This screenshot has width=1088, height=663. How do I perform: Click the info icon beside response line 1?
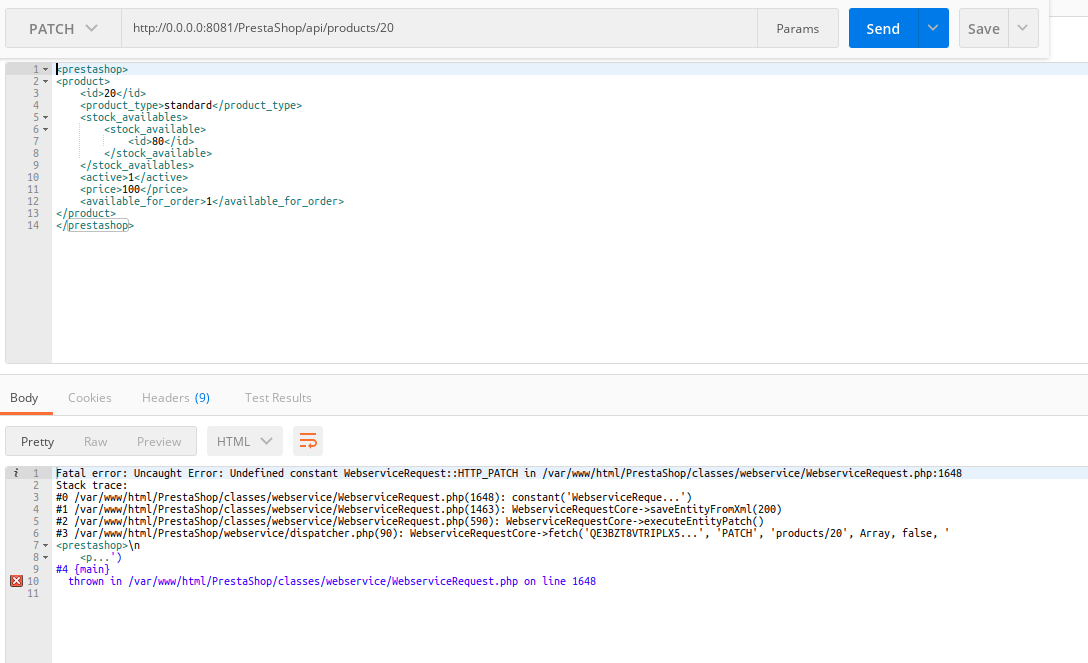tap(16, 472)
